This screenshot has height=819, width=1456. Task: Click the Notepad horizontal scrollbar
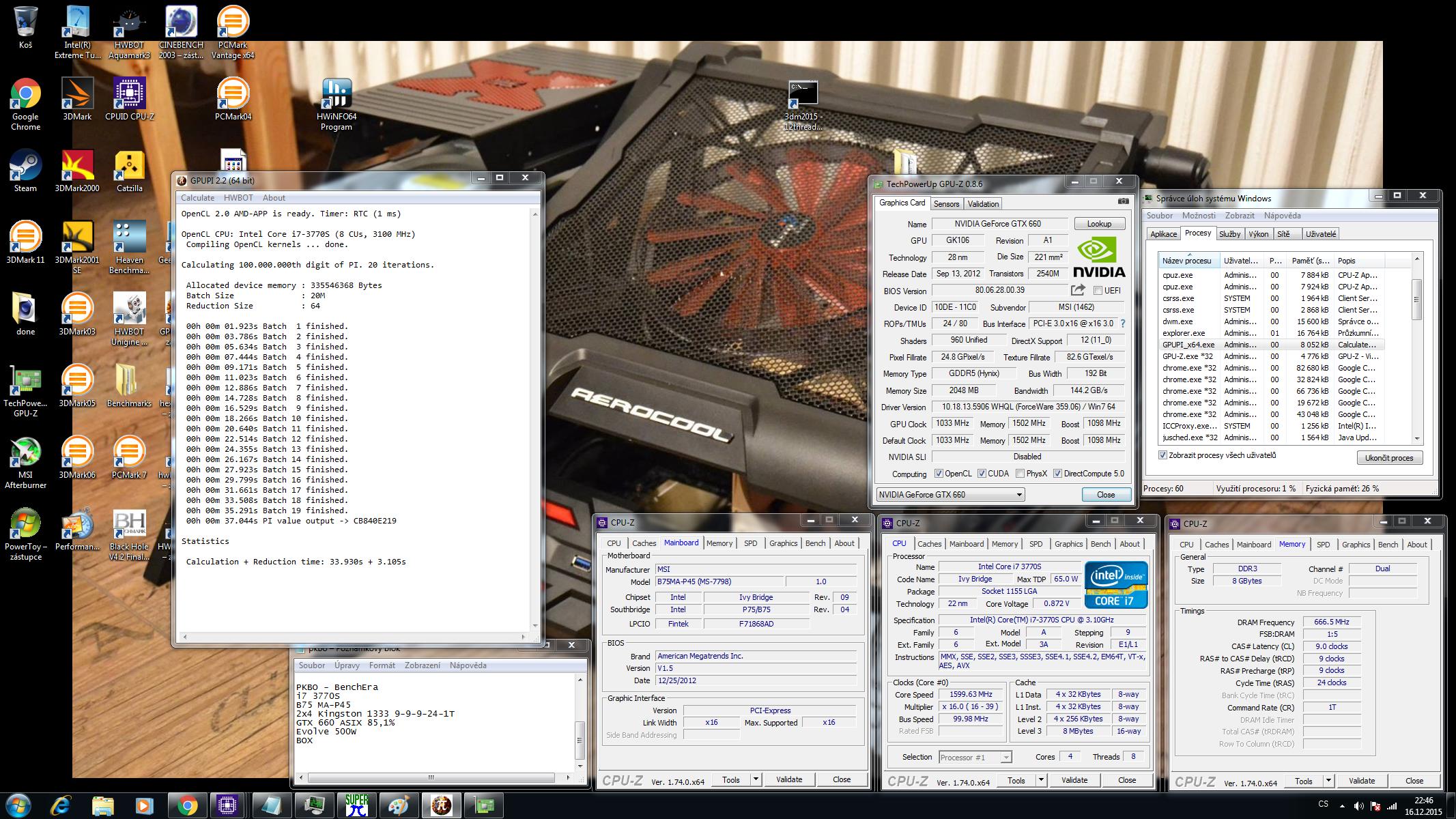point(435,777)
